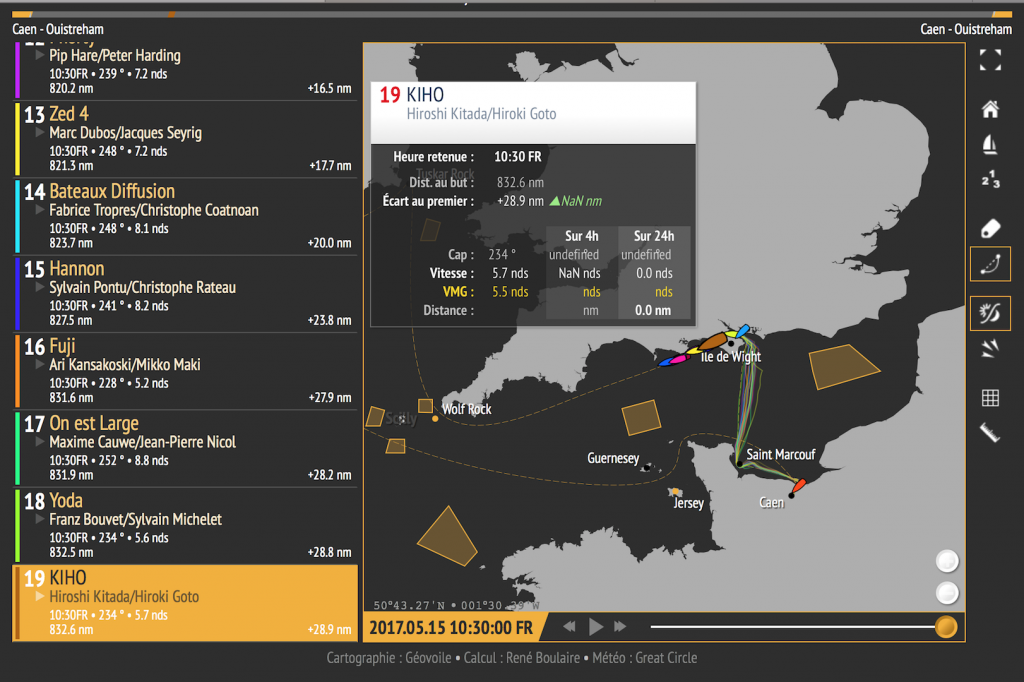Screen dimensions: 1024x682
Task: Select the highlighted '19 KIHO' list row
Action: point(185,603)
